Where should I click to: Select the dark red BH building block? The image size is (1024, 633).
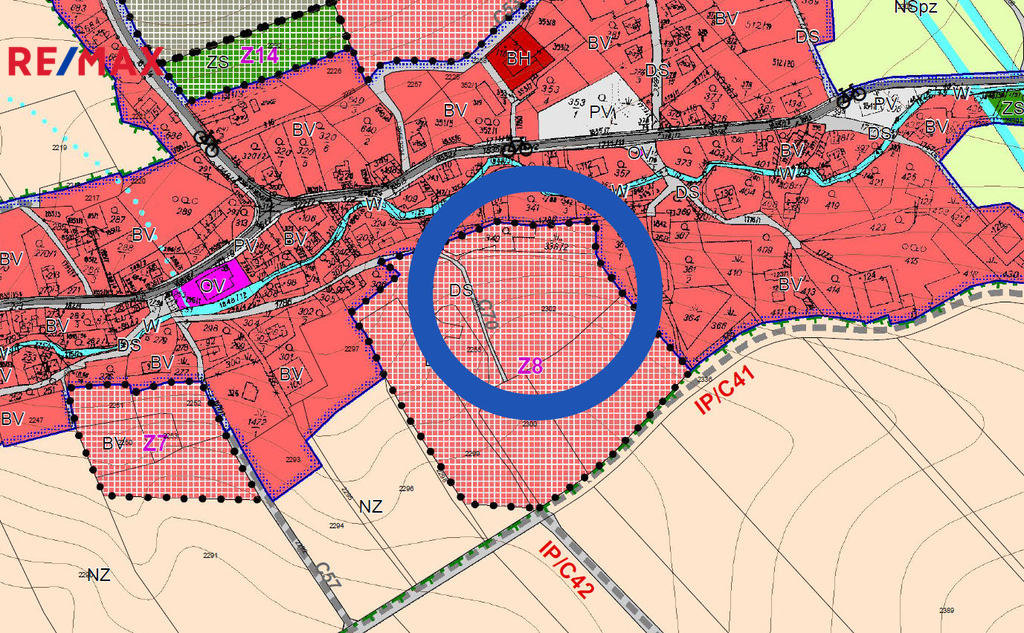click(519, 59)
